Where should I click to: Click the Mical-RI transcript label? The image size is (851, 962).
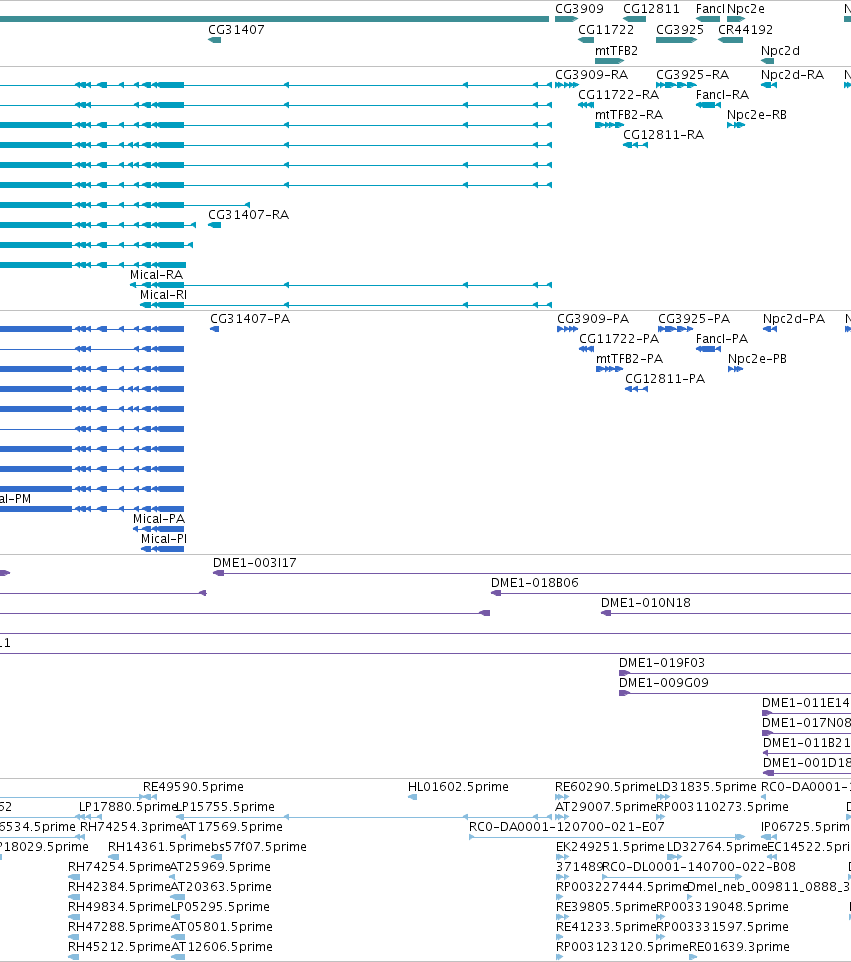pyautogui.click(x=163, y=294)
